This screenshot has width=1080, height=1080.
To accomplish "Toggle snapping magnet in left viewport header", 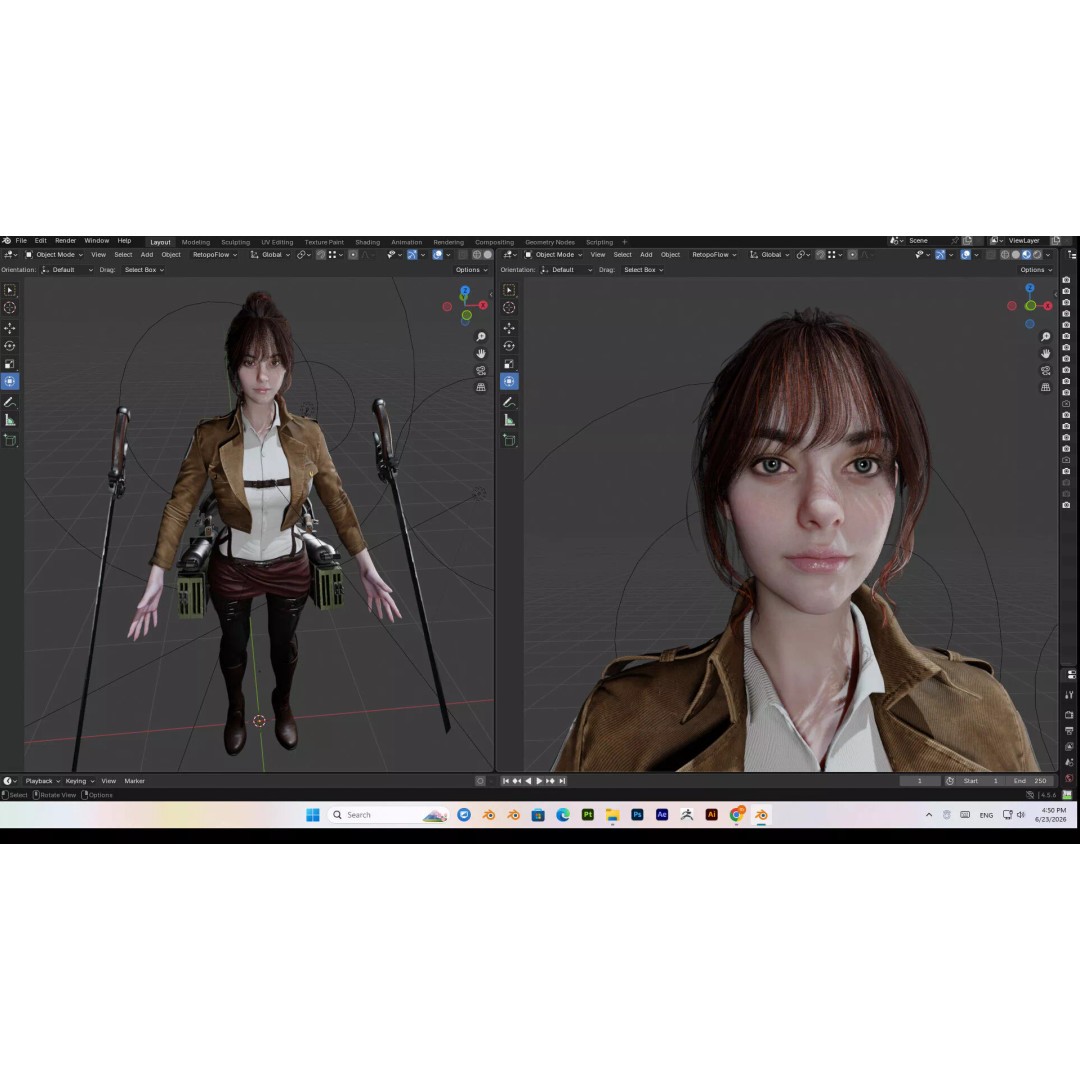I will tap(320, 255).
